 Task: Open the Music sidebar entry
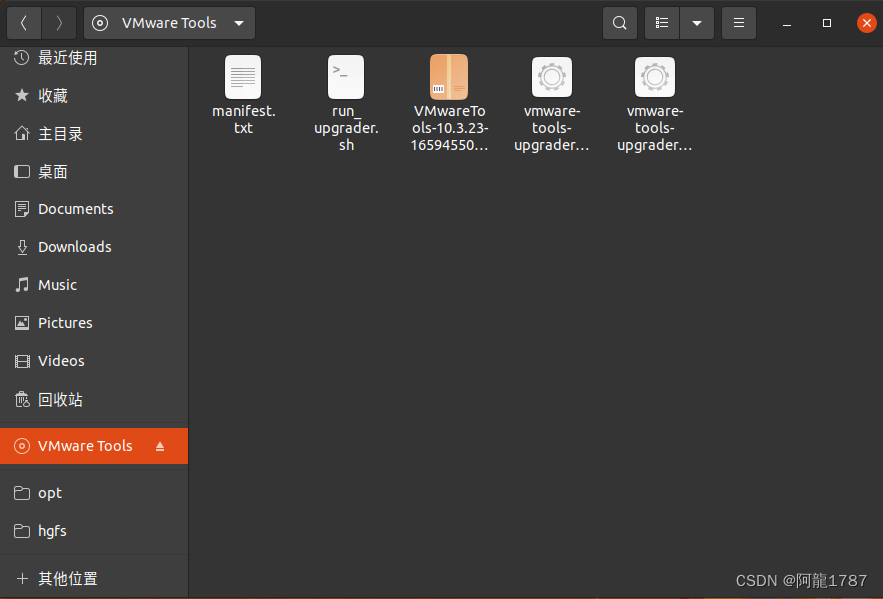(94, 285)
